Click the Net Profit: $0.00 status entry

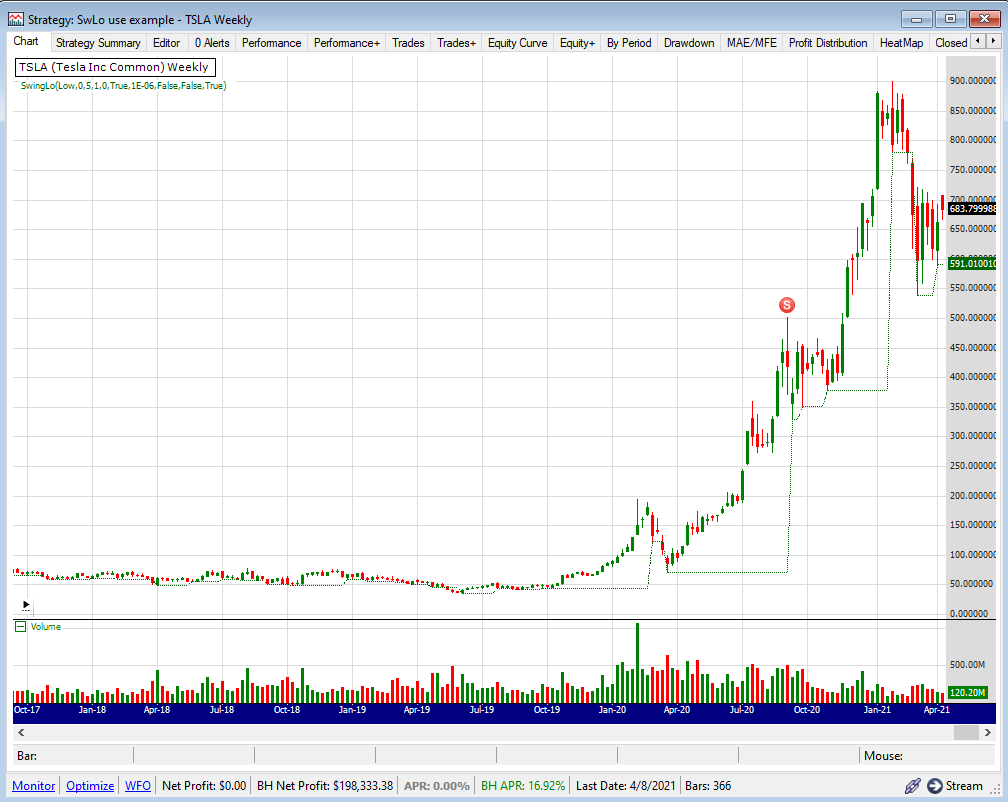pos(204,785)
